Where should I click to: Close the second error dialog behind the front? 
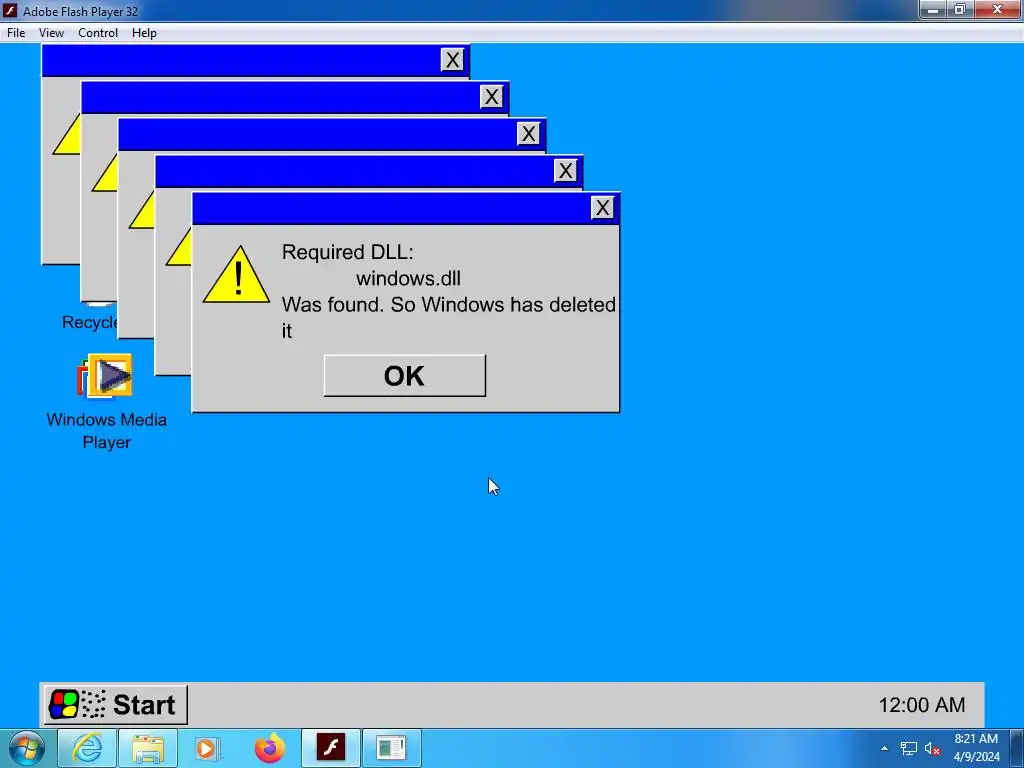pyautogui.click(x=566, y=171)
